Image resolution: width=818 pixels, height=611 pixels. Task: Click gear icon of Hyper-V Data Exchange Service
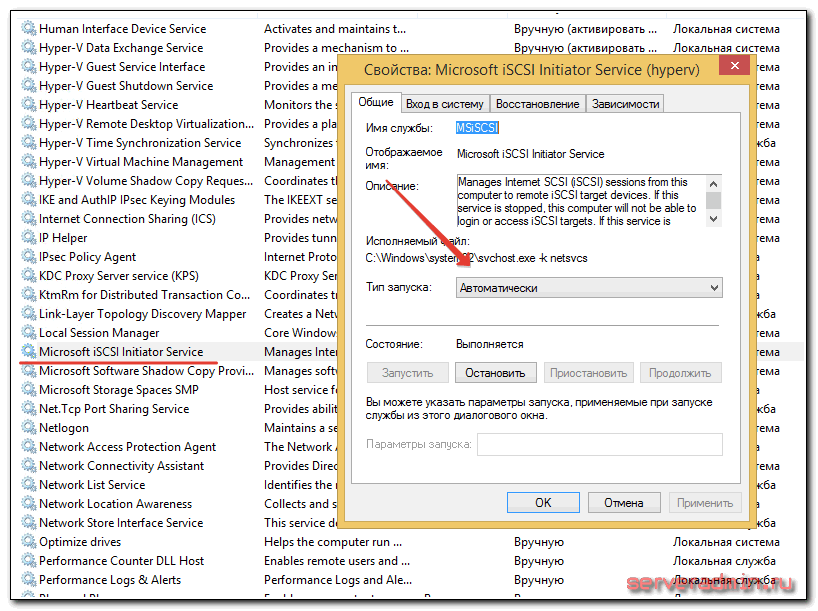click(28, 47)
